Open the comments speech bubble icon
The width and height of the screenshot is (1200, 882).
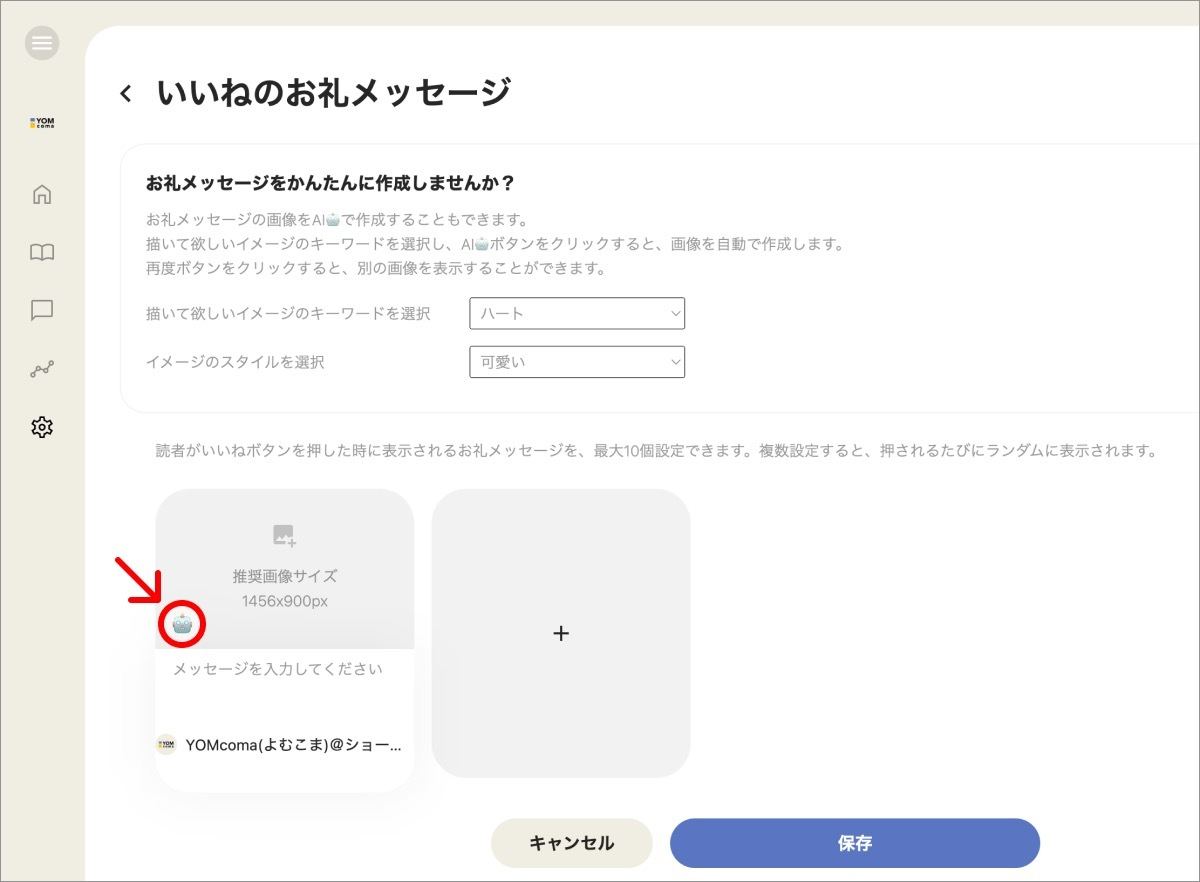pyautogui.click(x=42, y=311)
